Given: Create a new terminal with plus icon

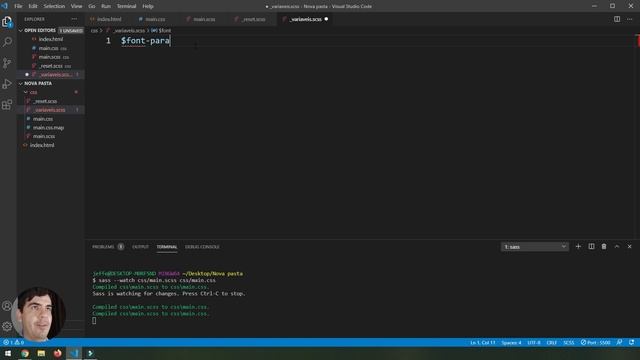Looking at the screenshot, I should 578,247.
